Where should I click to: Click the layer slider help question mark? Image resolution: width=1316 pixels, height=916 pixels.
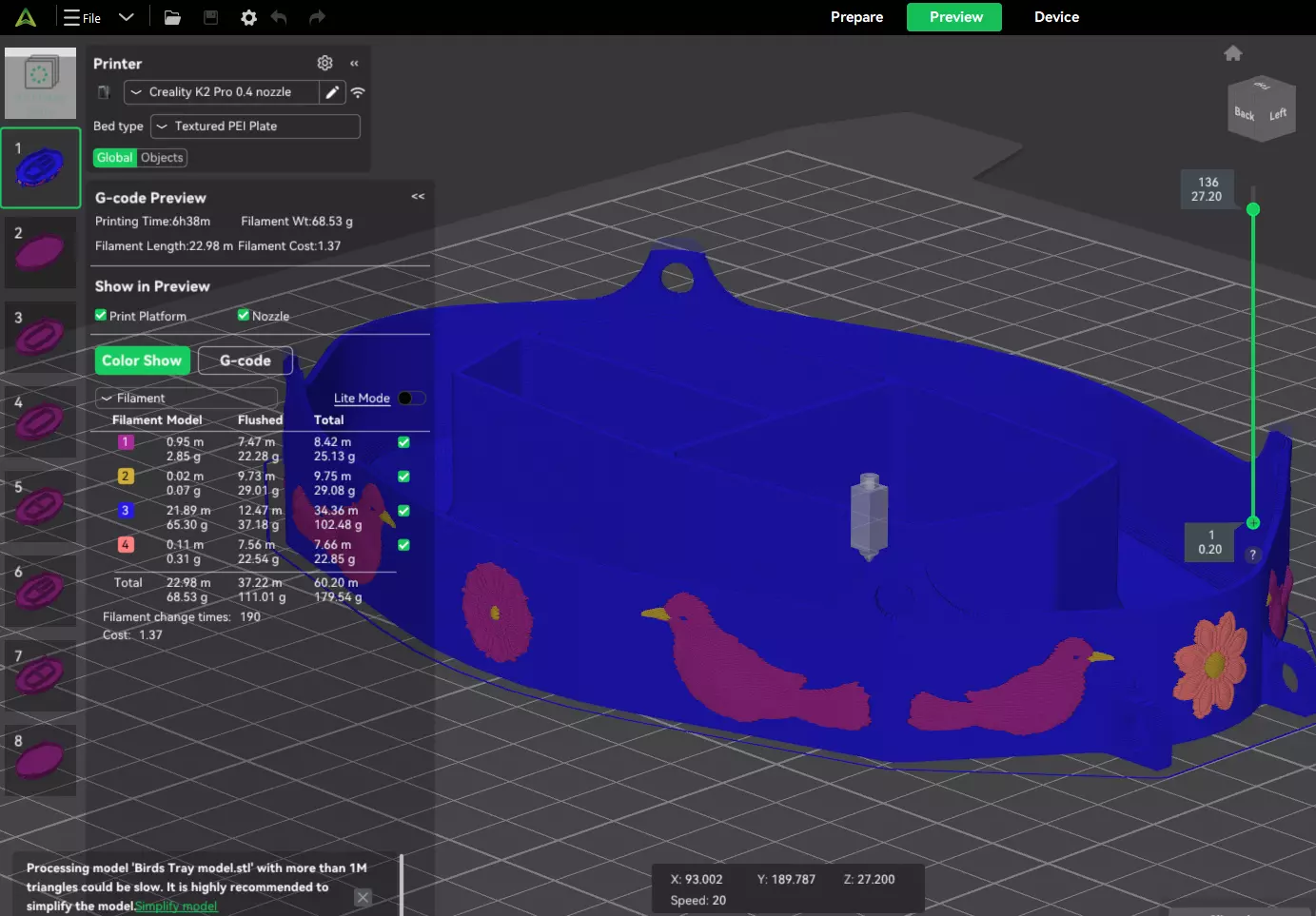pos(1252,555)
